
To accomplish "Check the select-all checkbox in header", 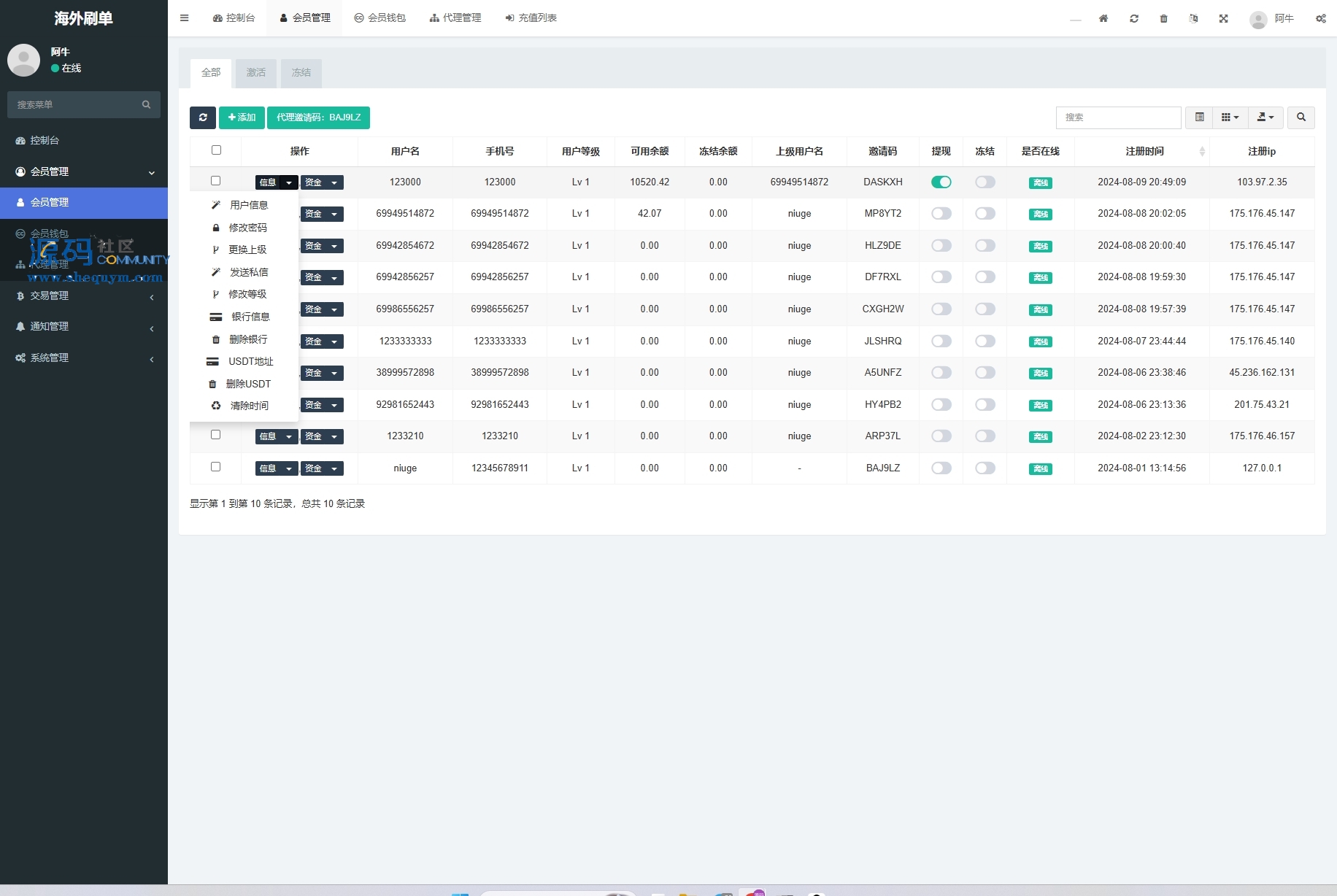I will (x=216, y=150).
